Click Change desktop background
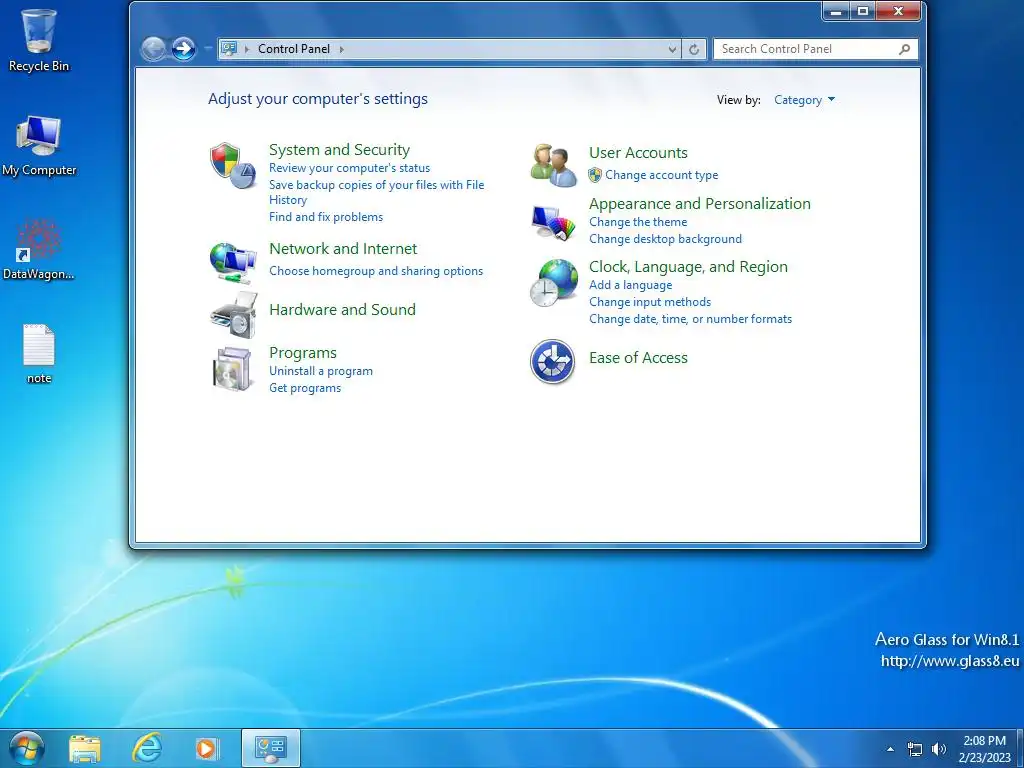 (x=665, y=239)
